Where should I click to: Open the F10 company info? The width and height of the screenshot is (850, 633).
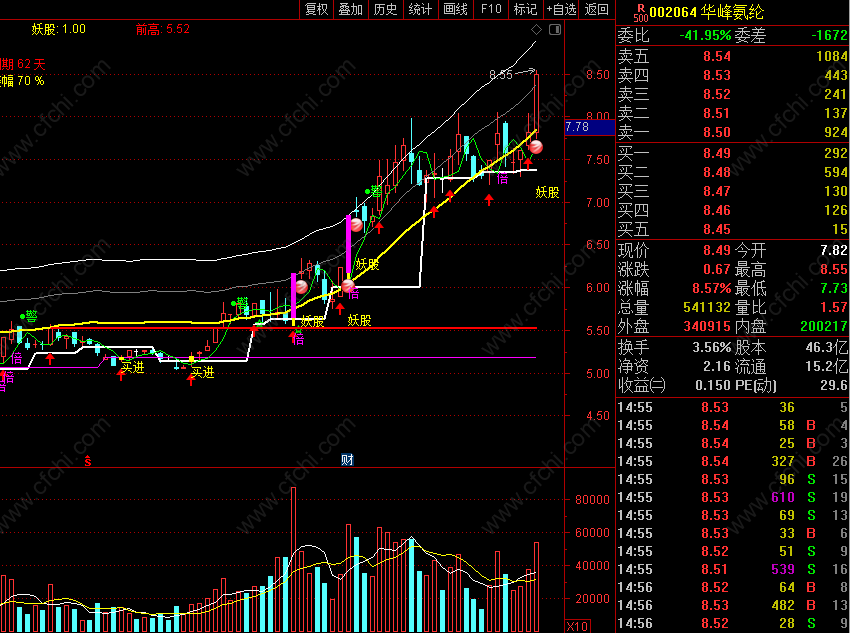(491, 9)
